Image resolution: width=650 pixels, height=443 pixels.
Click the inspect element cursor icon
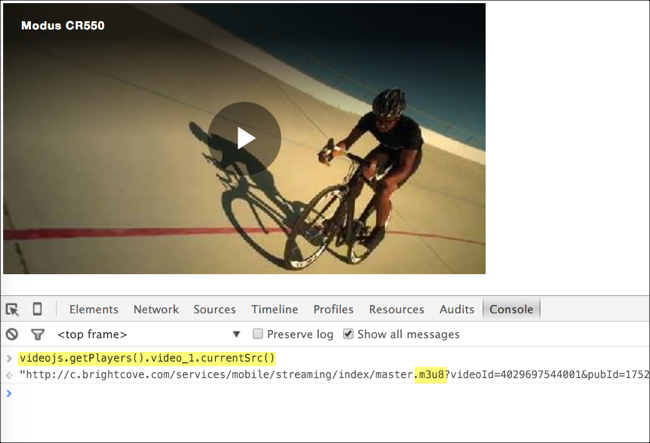(x=12, y=309)
